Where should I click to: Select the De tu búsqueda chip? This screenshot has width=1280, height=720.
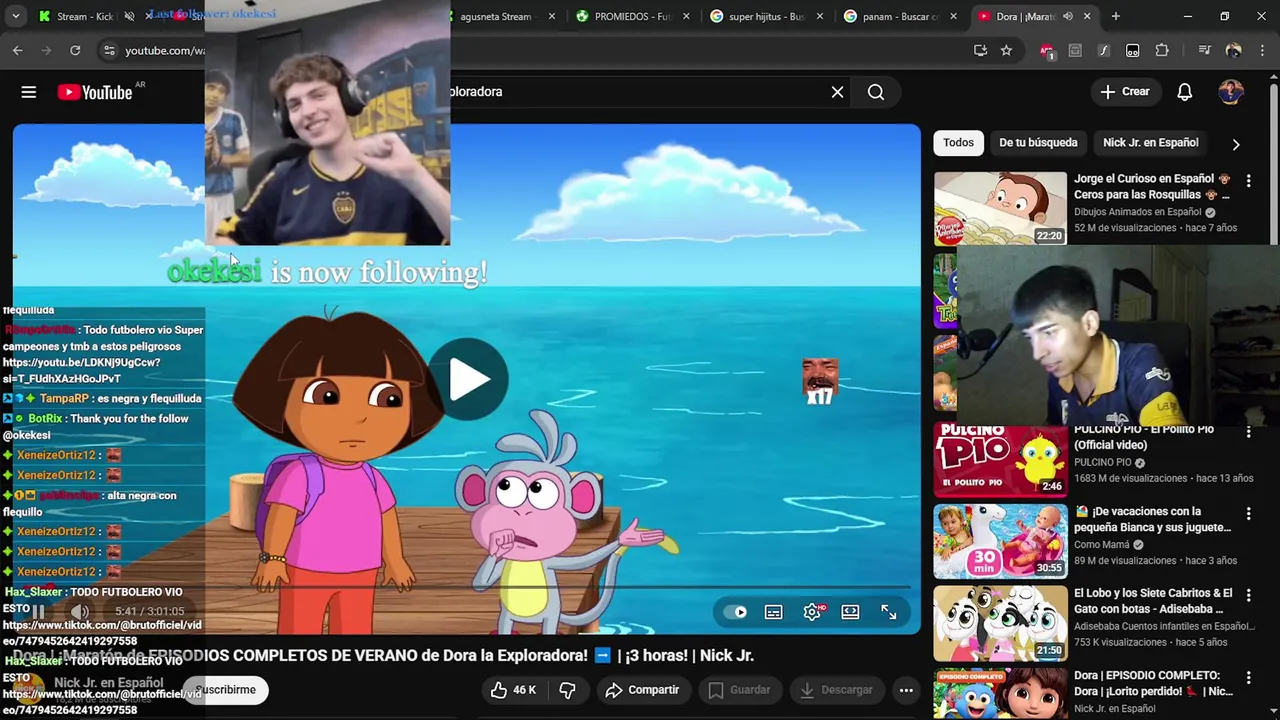click(1038, 143)
